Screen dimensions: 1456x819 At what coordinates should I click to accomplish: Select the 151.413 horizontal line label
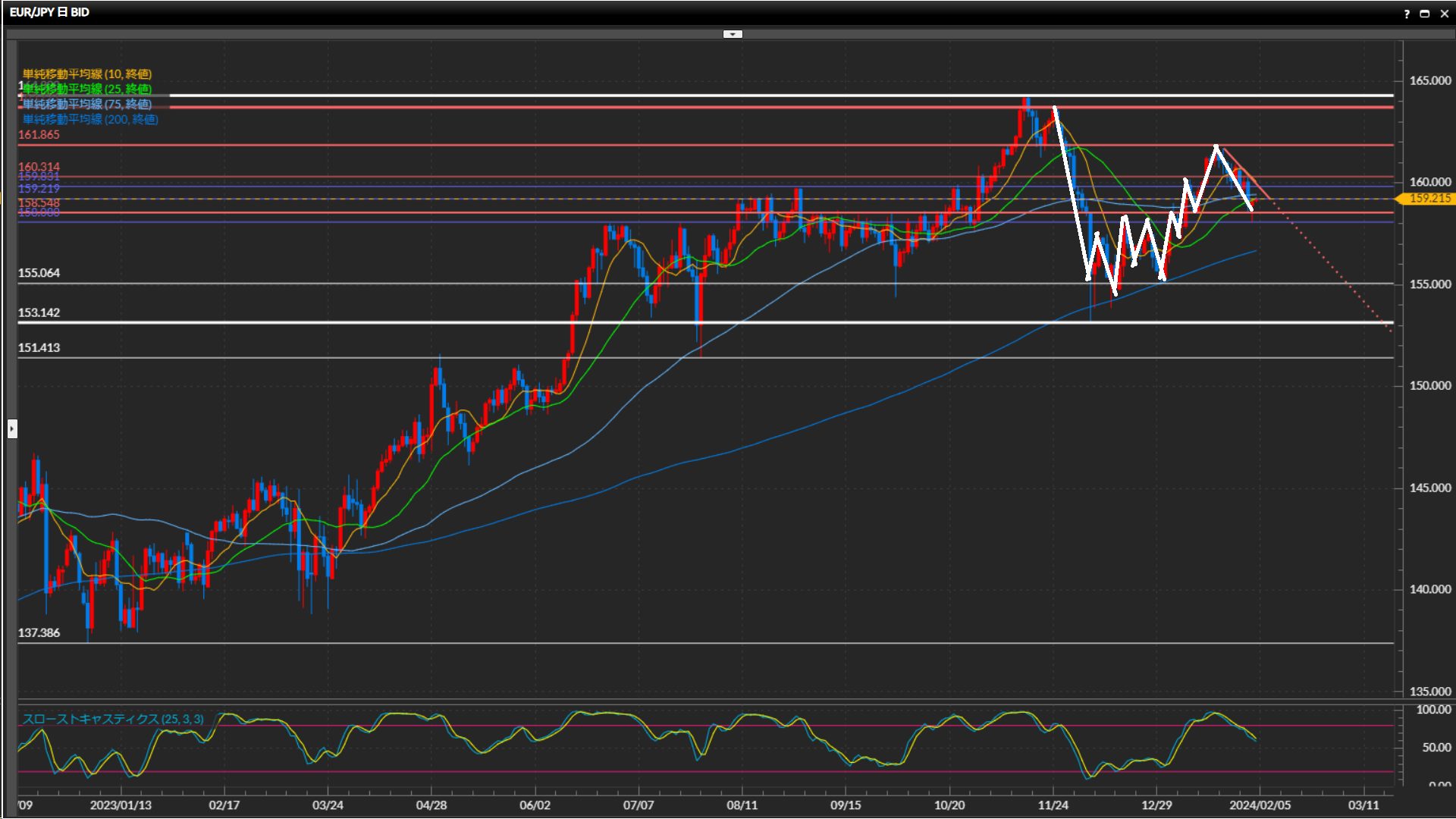coord(39,347)
